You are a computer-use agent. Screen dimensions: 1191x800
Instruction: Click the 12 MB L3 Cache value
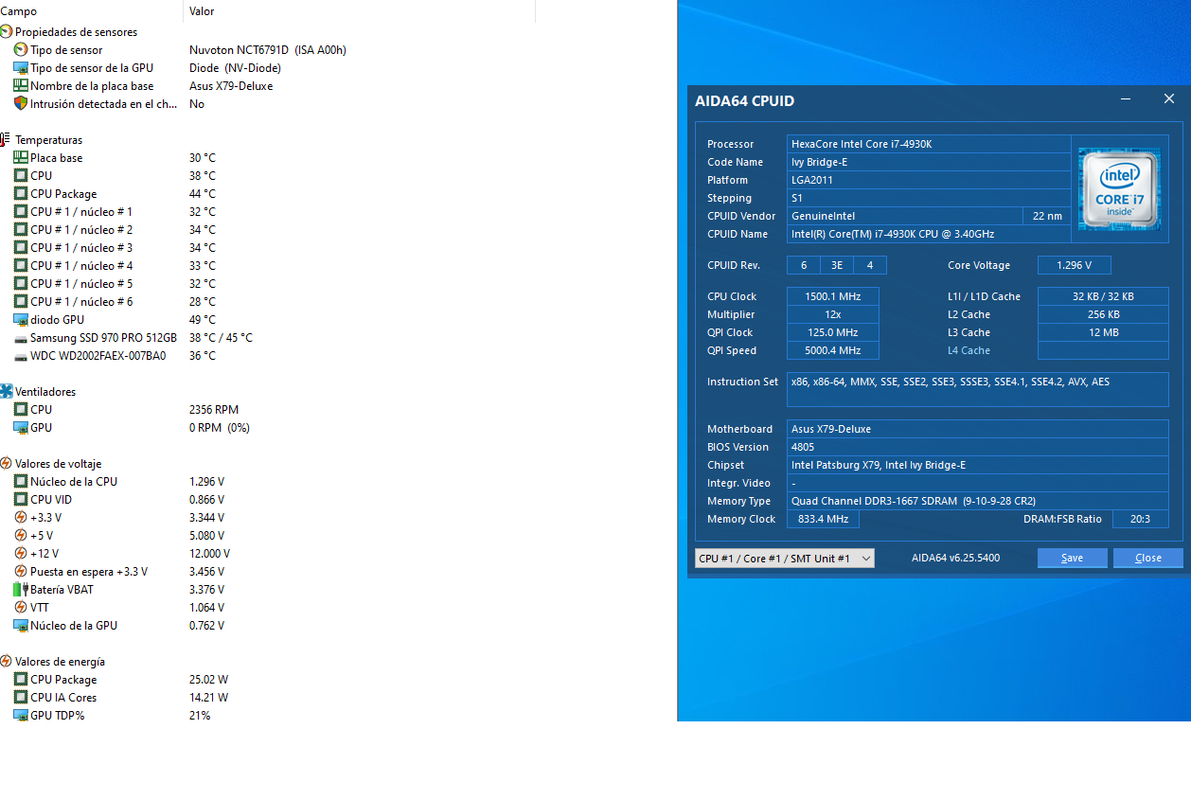tap(1103, 333)
